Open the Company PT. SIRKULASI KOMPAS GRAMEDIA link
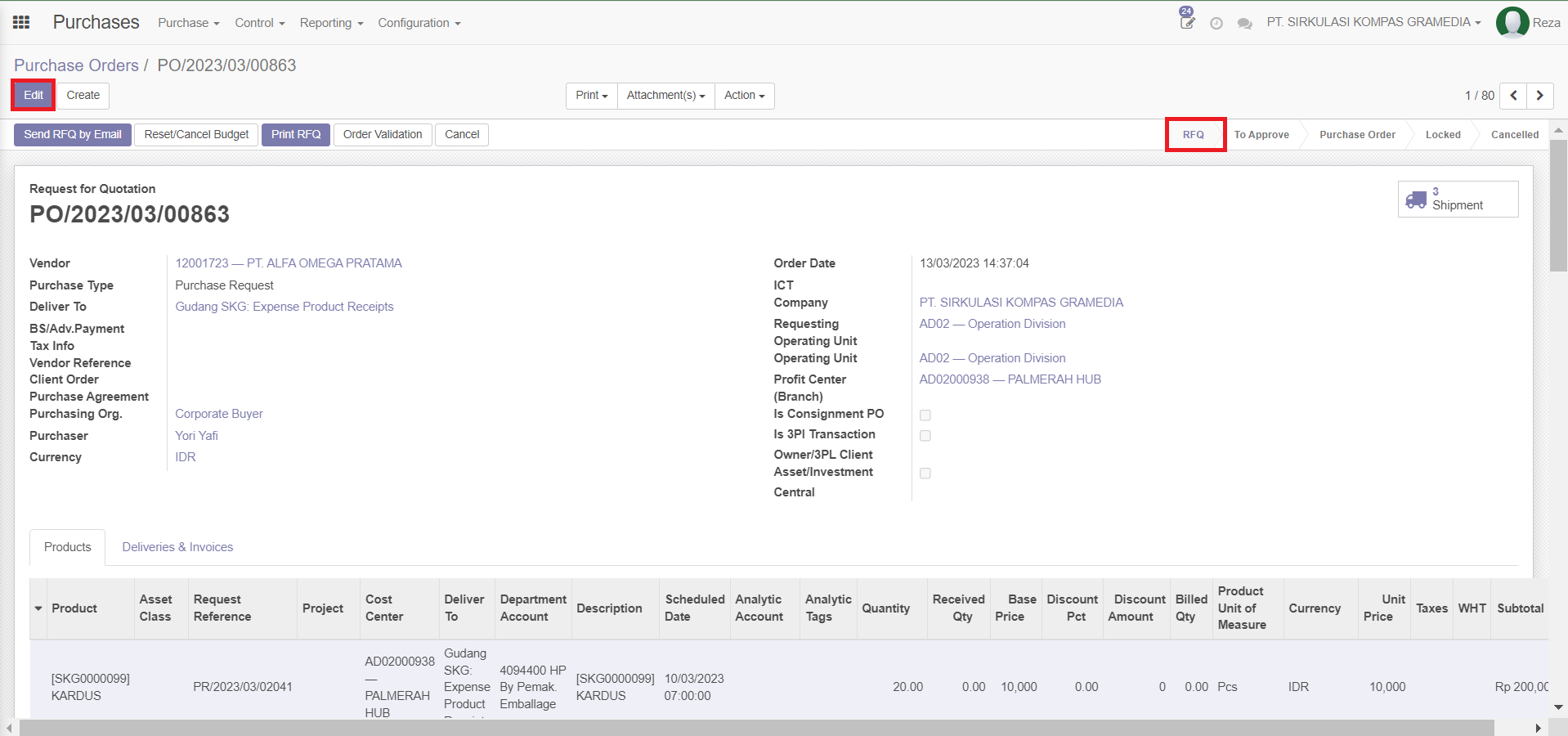 (1021, 303)
